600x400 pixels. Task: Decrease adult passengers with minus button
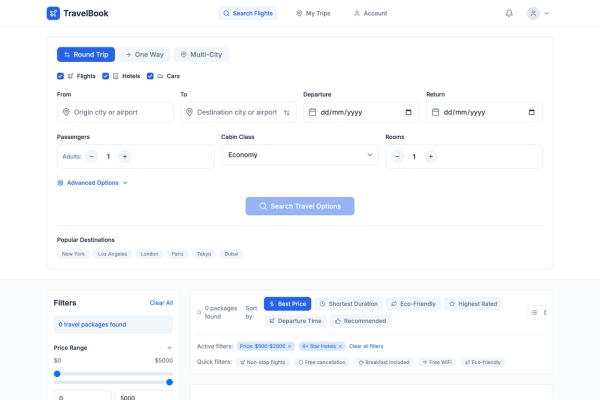[x=92, y=157]
